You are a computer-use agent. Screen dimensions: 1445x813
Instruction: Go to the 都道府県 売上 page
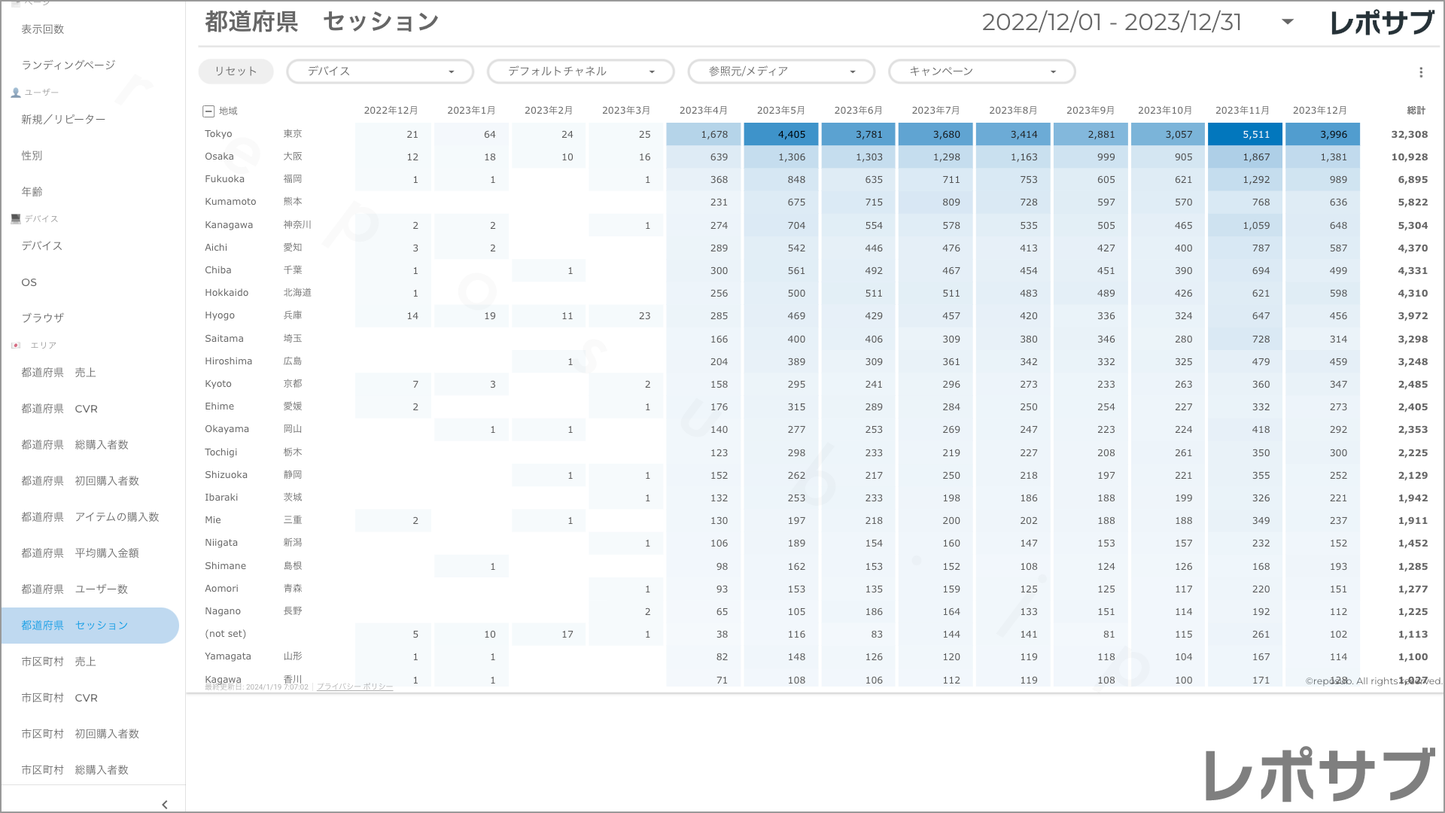click(59, 373)
